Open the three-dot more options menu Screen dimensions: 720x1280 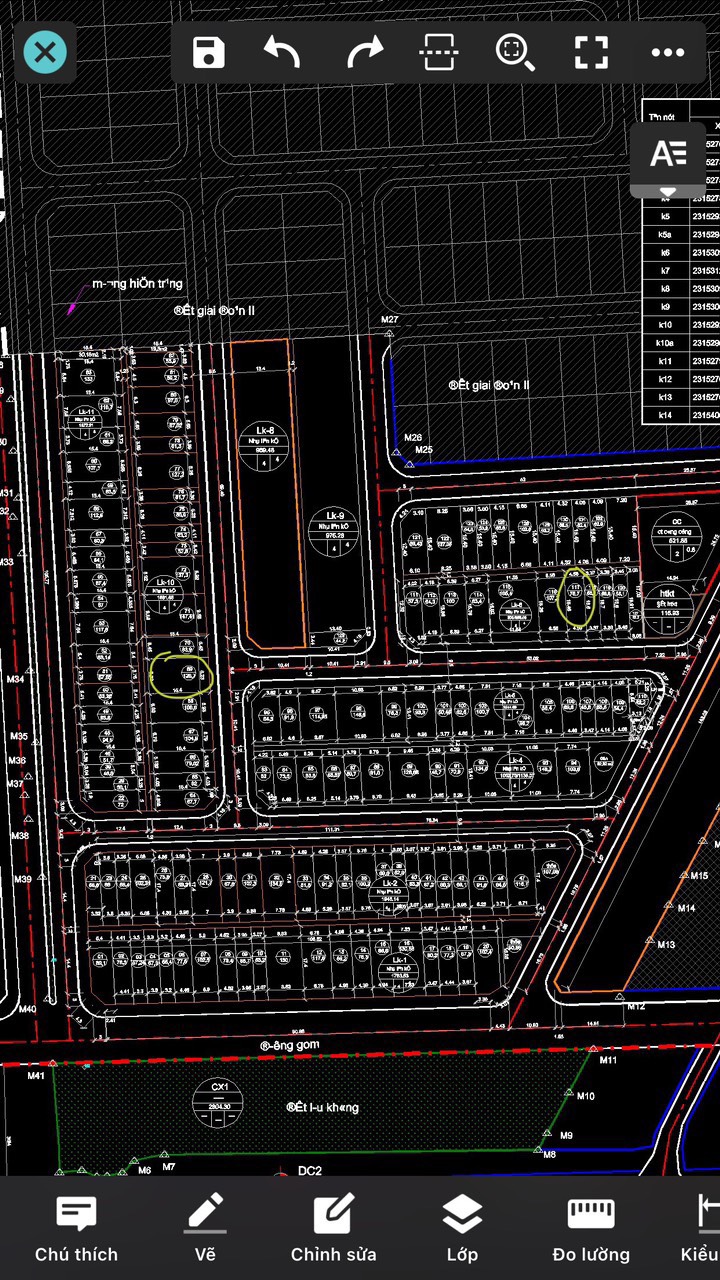tap(667, 52)
